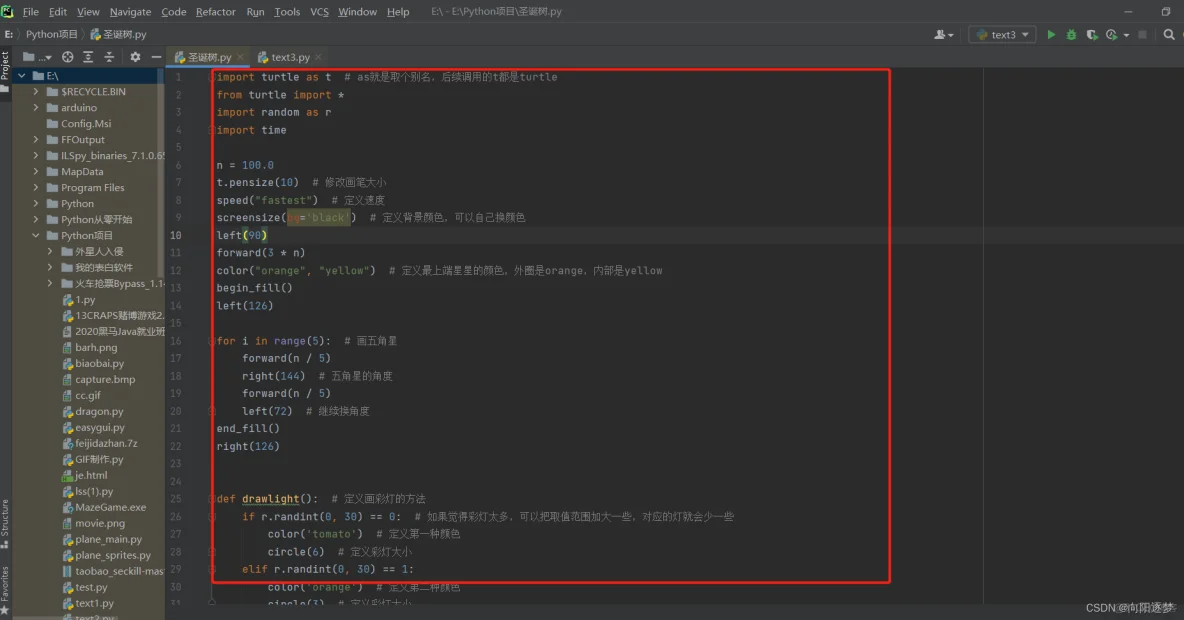Open the Window menu
1184x620 pixels.
tap(357, 12)
